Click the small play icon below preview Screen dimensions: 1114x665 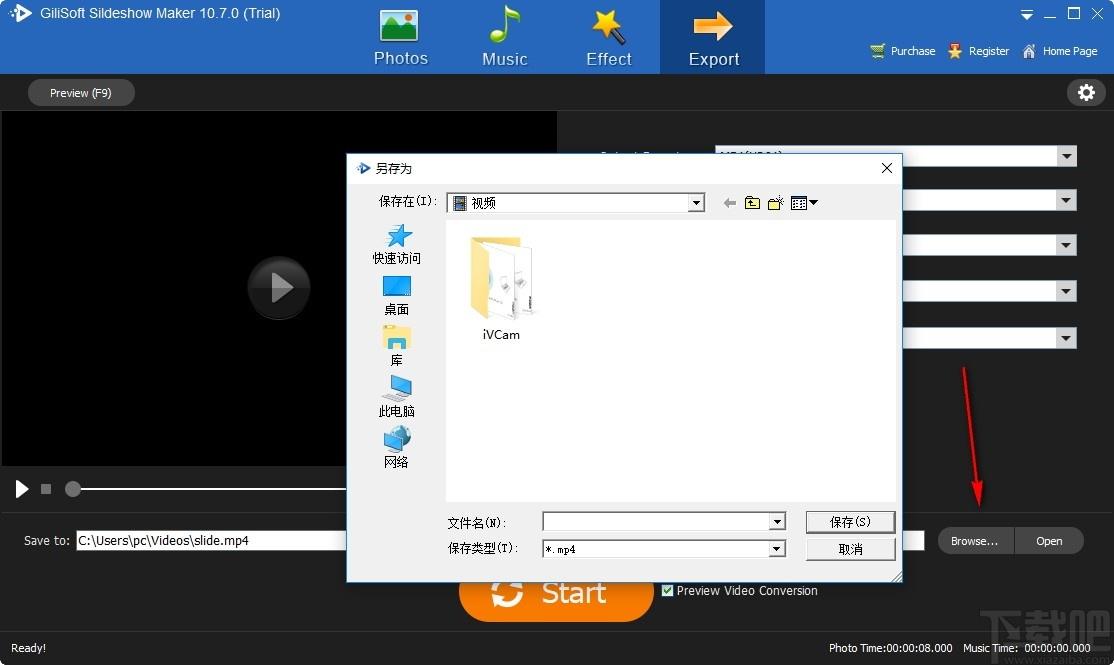point(21,489)
